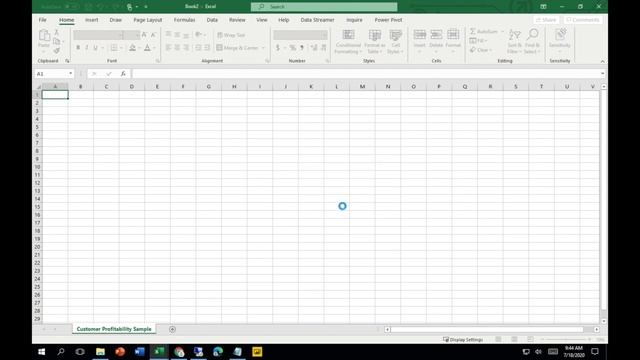Open Conditional Formatting menu
This screenshot has height=360, width=640.
(348, 41)
